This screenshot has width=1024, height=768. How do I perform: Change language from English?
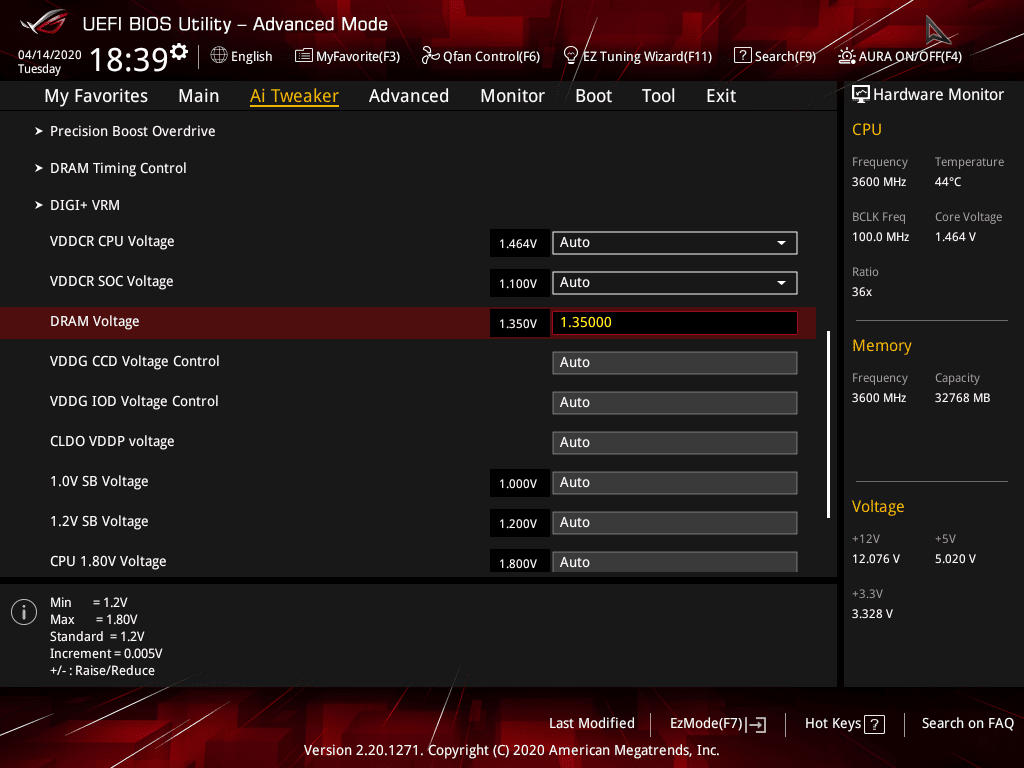tap(251, 56)
